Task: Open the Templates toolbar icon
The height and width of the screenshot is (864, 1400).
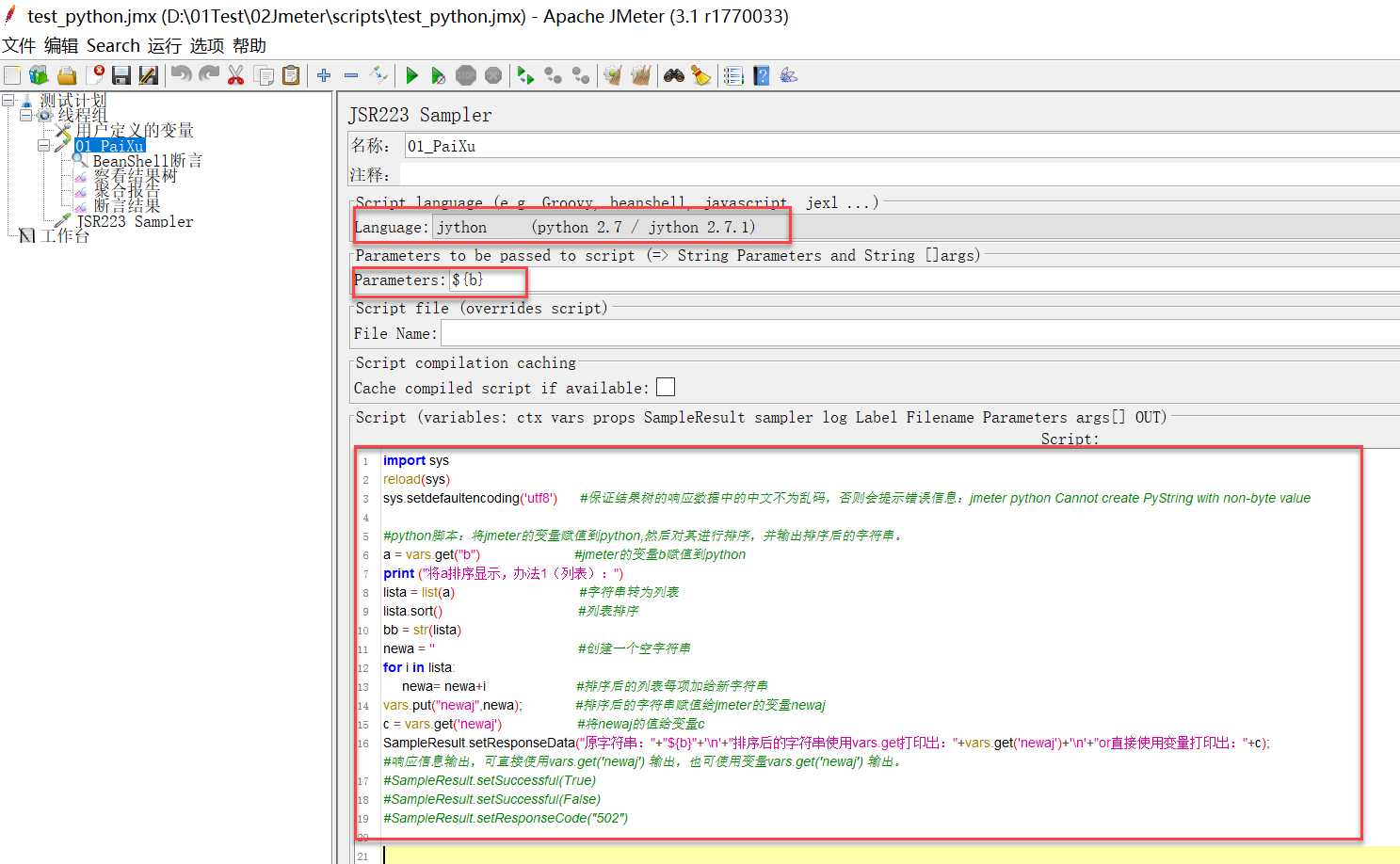Action: point(39,75)
